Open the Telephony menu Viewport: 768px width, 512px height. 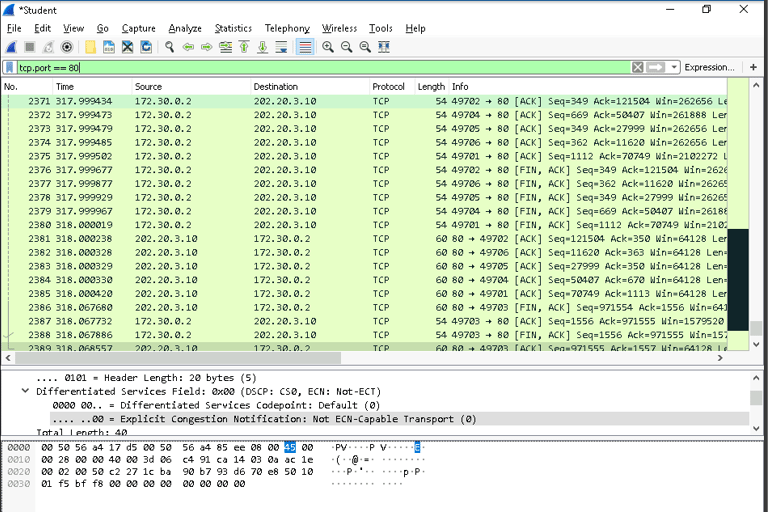[288, 28]
